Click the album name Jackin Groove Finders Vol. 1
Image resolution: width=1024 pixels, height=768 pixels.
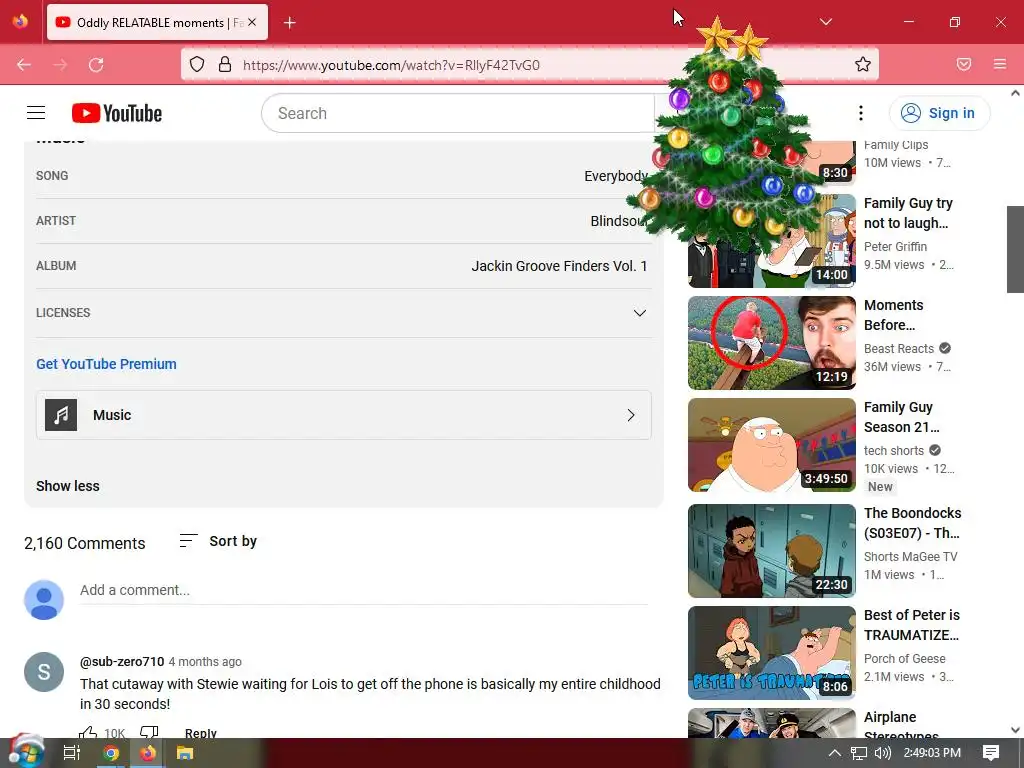pos(559,266)
